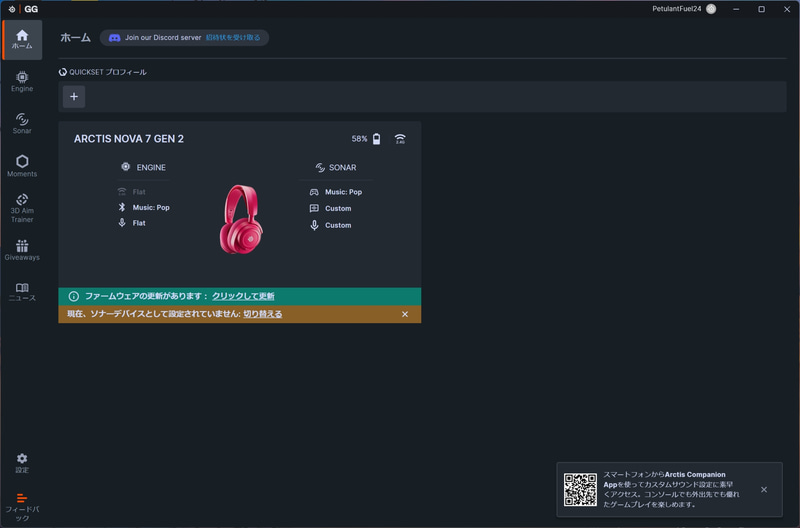
Task: Click the microphone icon under Engine
Action: pyautogui.click(x=122, y=222)
